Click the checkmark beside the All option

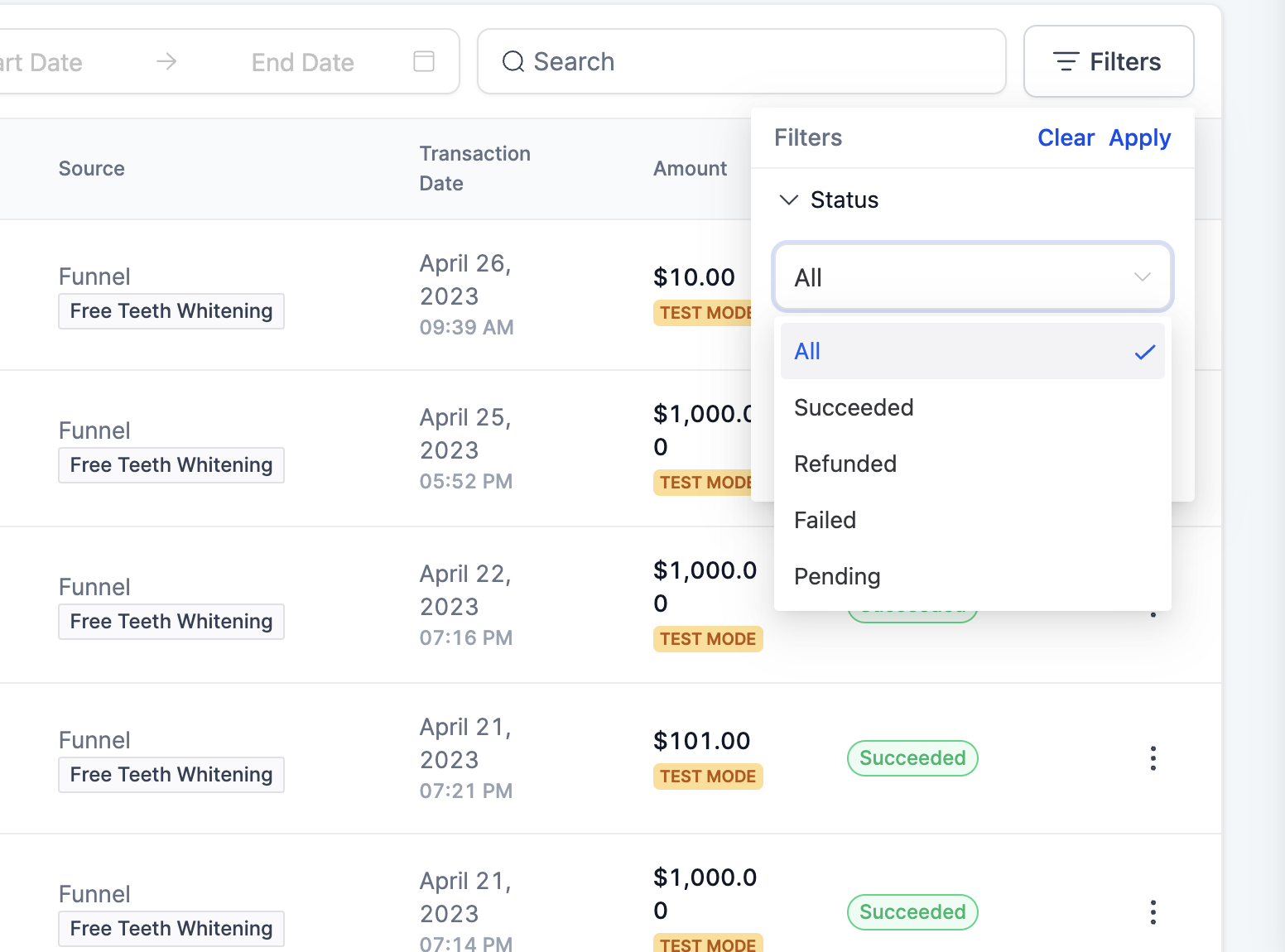(1145, 352)
